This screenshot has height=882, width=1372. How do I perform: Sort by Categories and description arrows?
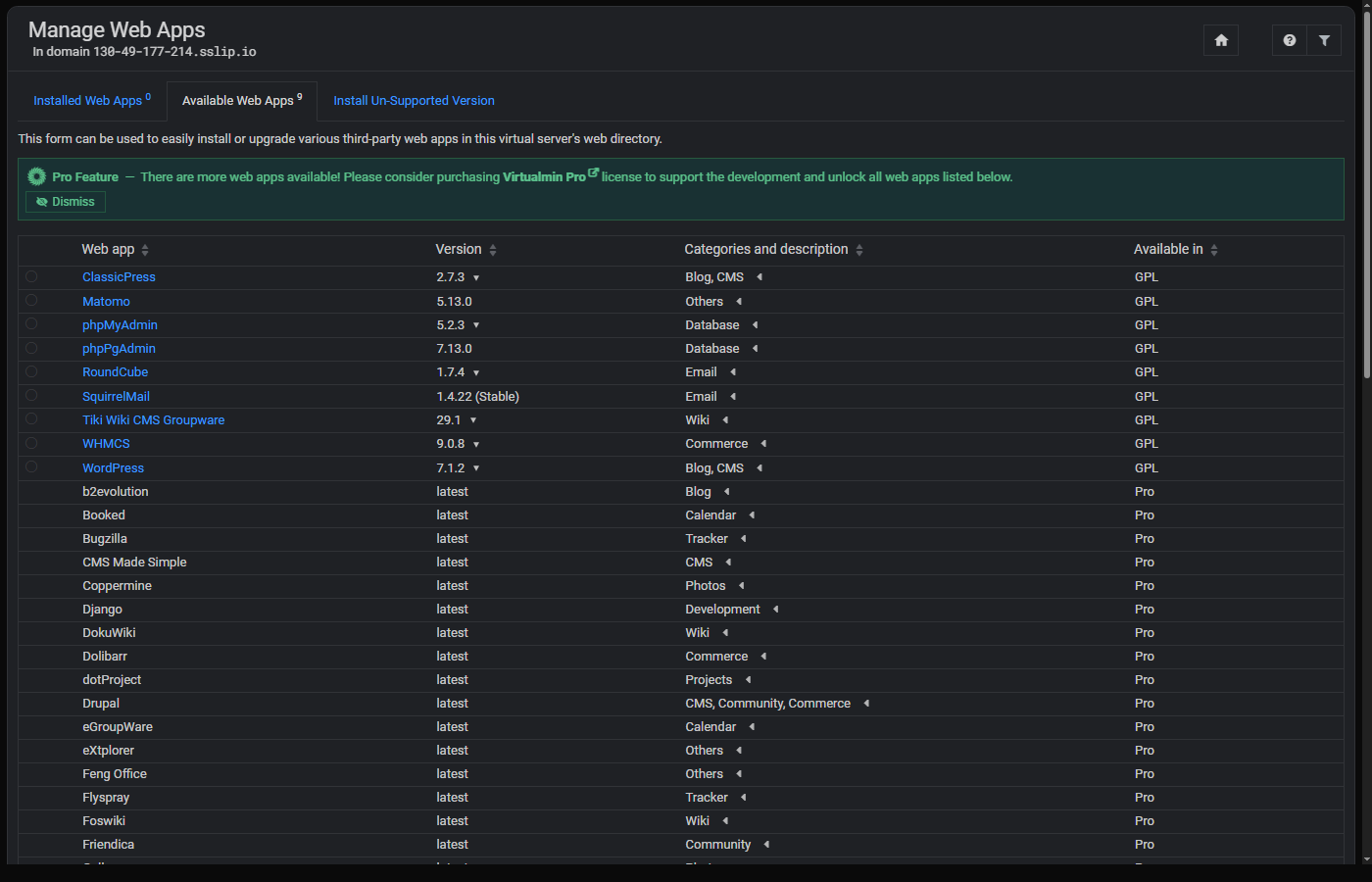(x=859, y=250)
